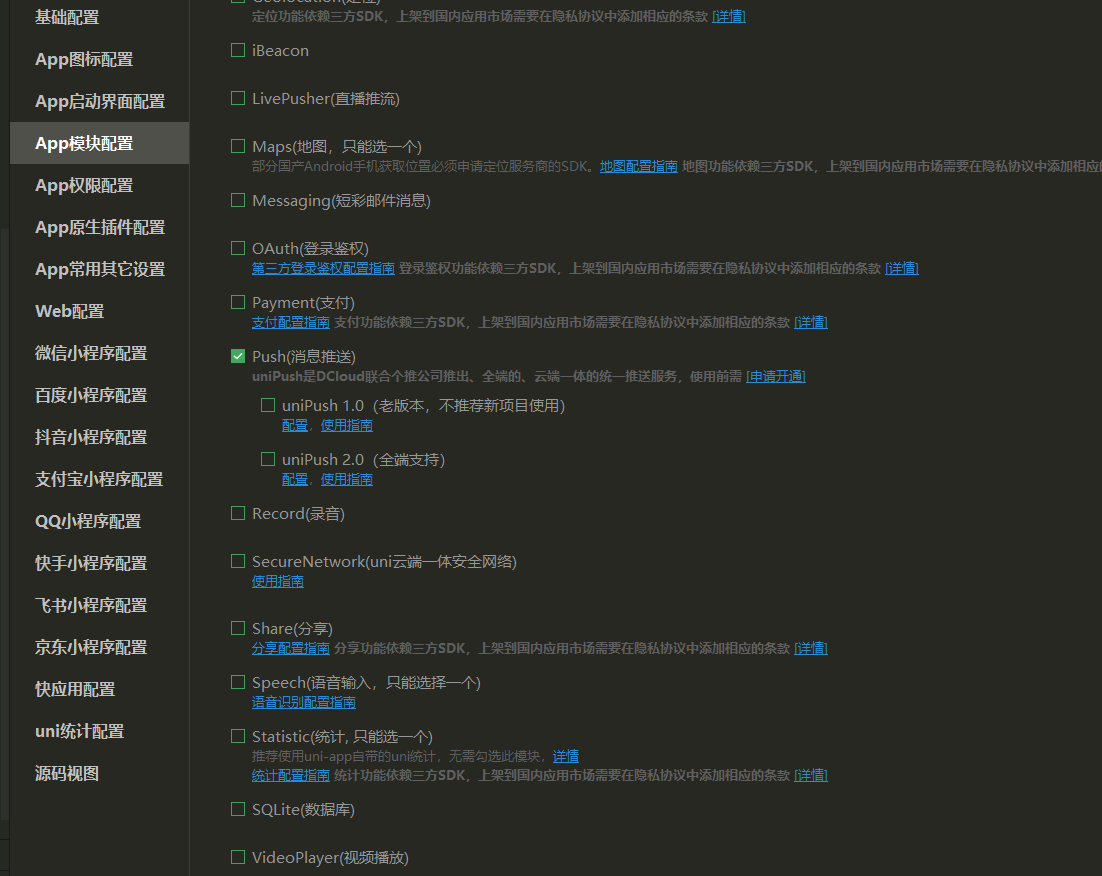
Task: Enable Payment(支付) module checkbox
Action: click(238, 302)
